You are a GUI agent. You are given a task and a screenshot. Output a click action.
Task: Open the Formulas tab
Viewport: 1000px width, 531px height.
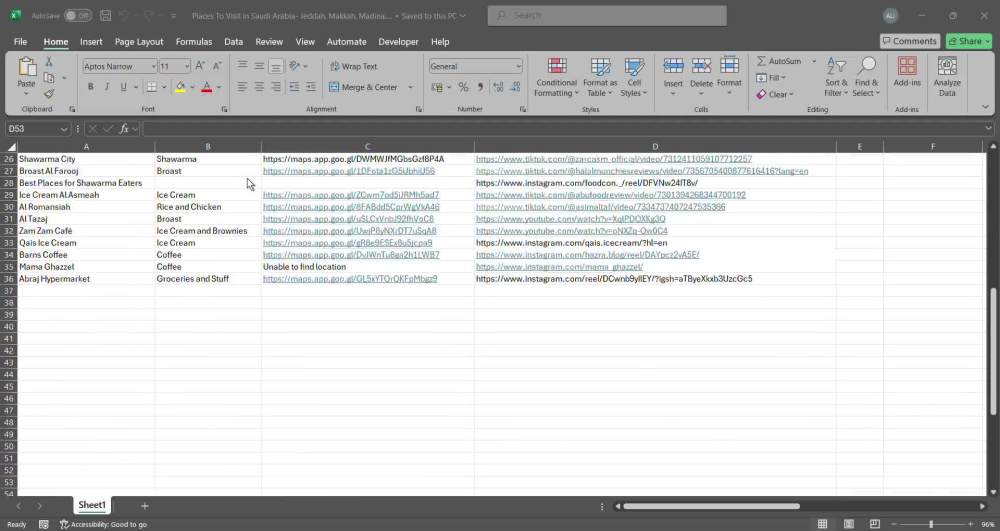point(194,41)
